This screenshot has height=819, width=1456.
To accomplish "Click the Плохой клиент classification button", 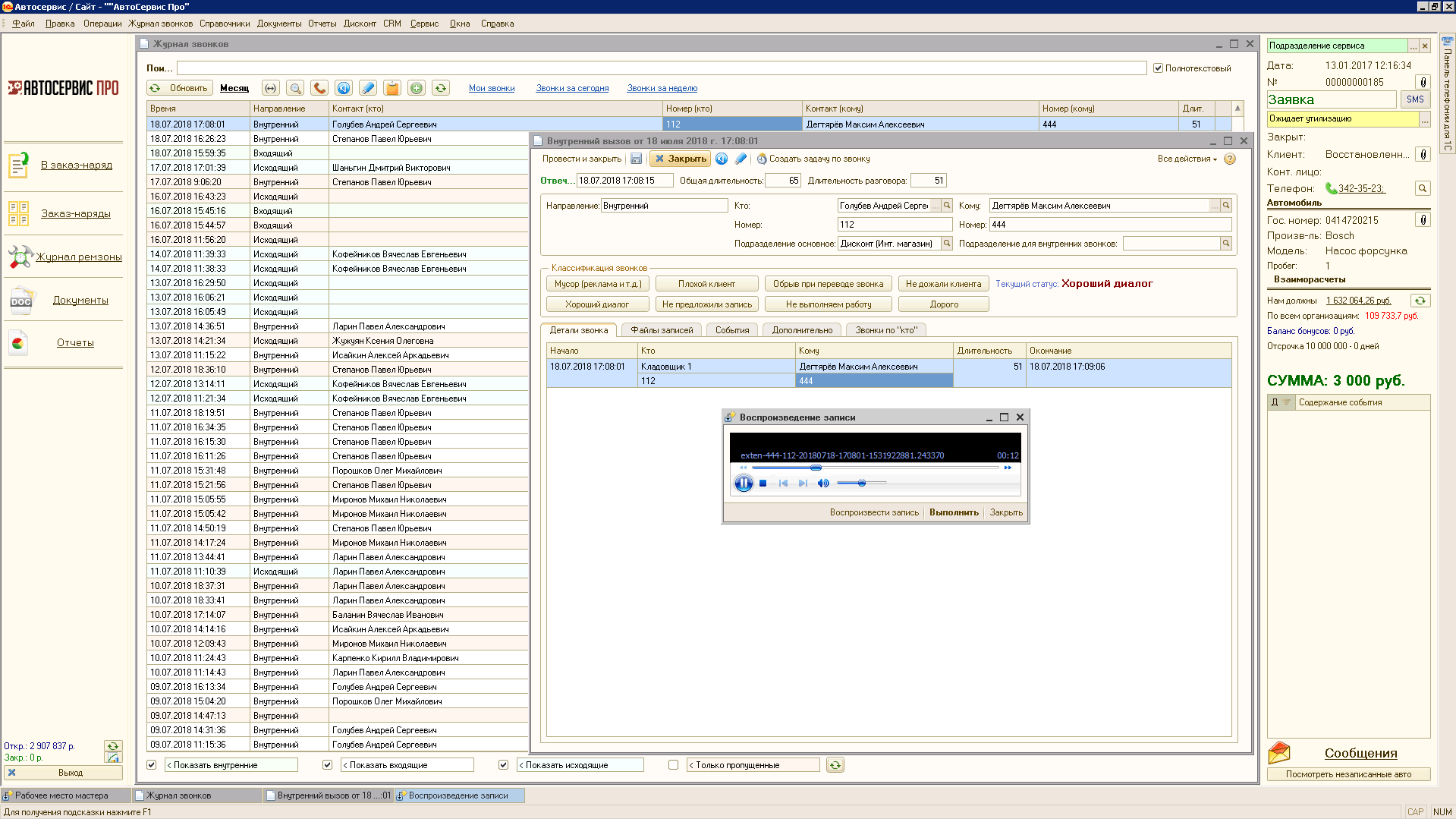I will [x=706, y=284].
